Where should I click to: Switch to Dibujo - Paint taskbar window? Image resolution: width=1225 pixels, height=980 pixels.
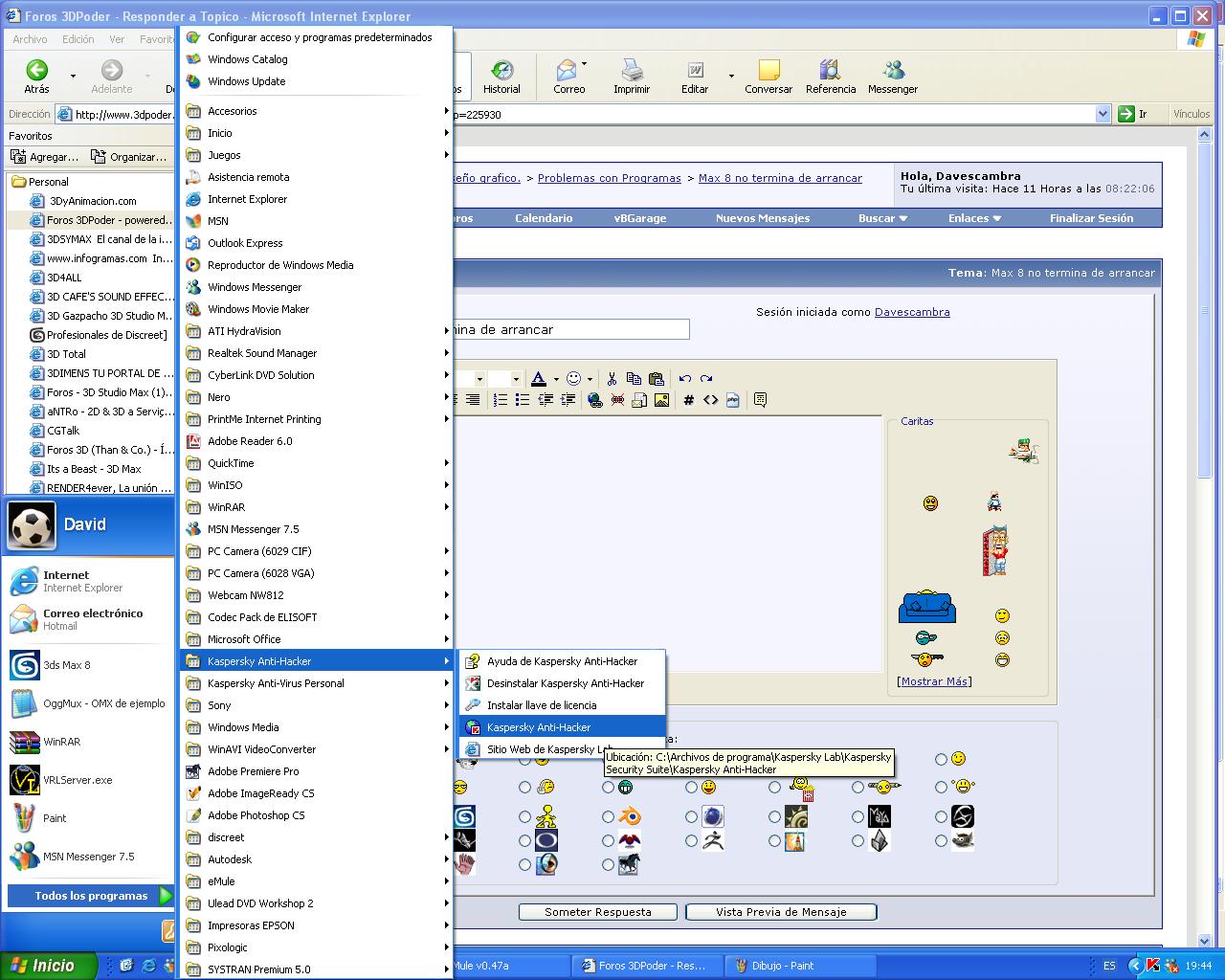801,966
